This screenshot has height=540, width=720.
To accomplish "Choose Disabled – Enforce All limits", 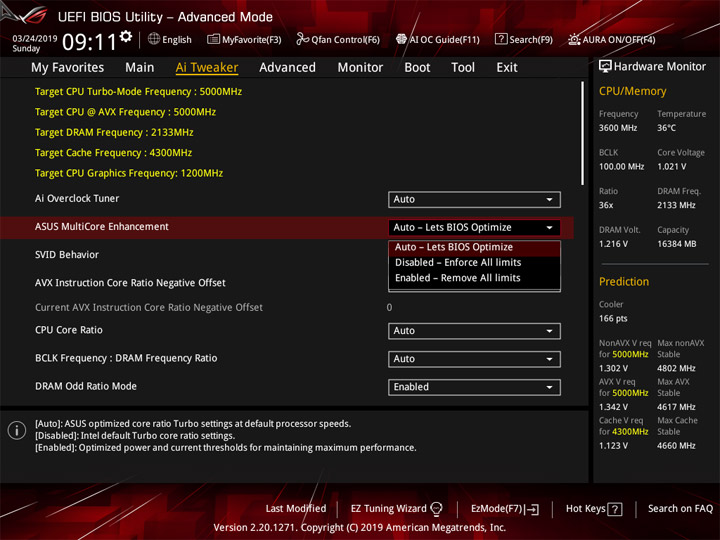I will [474, 263].
